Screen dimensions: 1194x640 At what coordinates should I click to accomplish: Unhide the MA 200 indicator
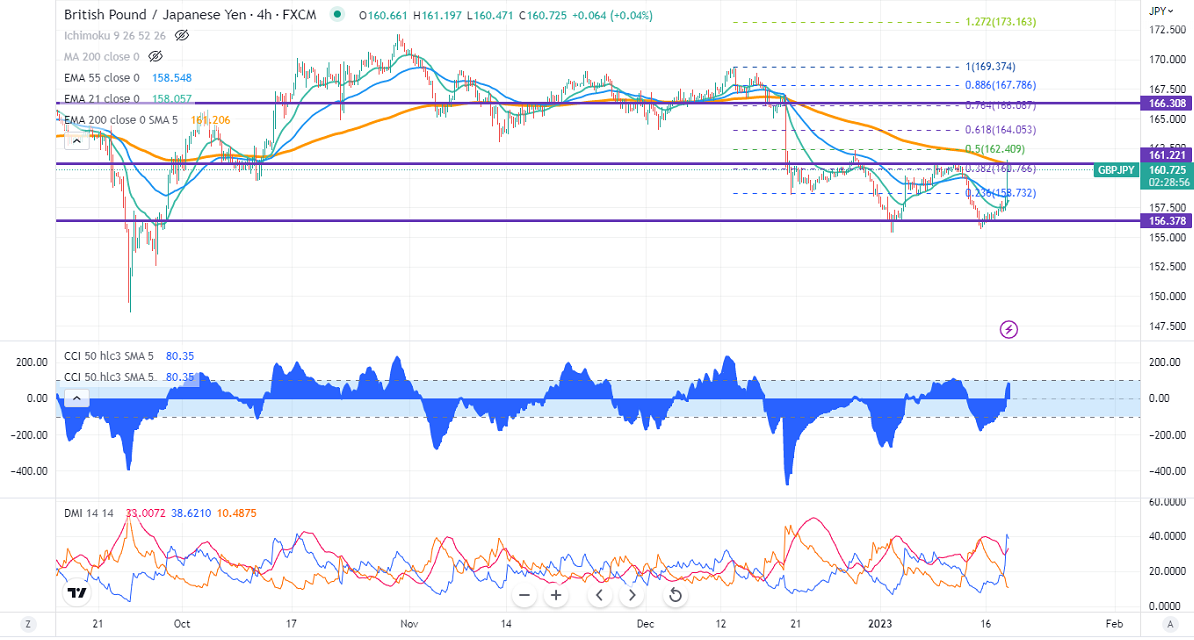pos(155,57)
